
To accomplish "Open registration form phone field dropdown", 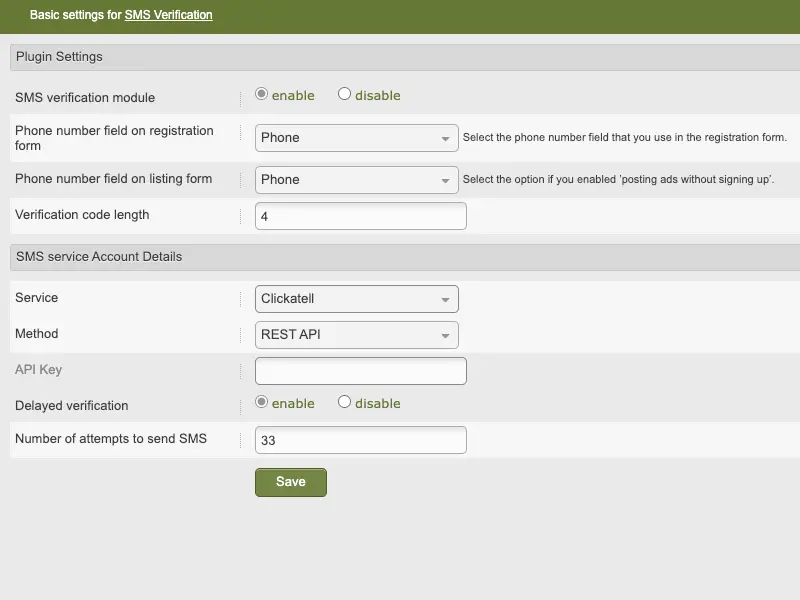I will 356,138.
